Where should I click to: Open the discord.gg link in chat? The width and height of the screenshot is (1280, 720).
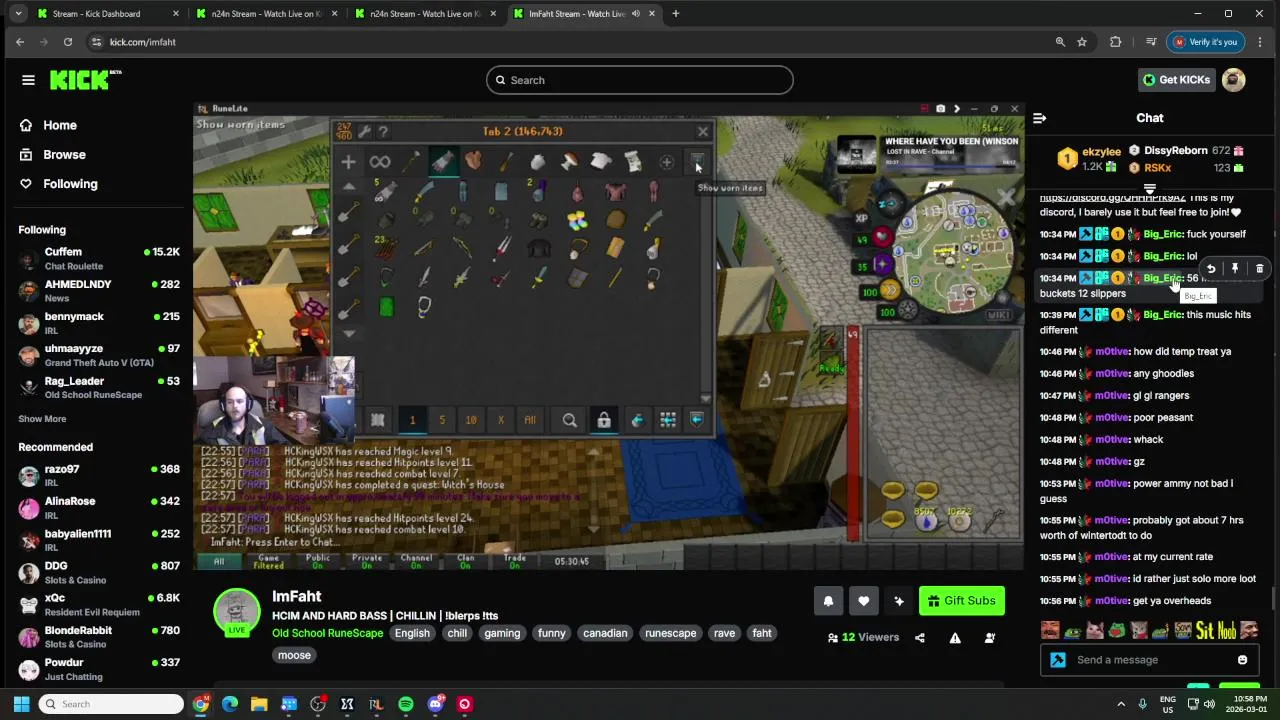pos(1112,198)
